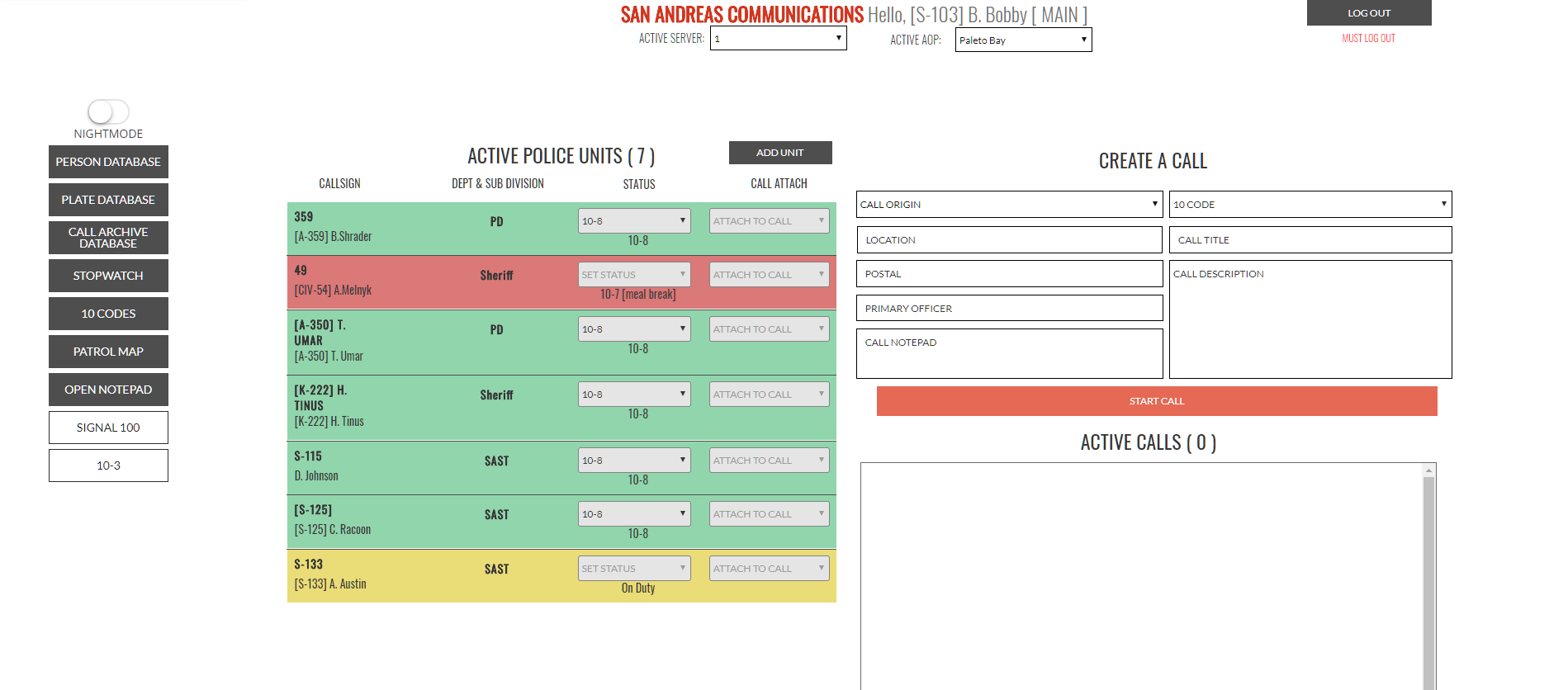The width and height of the screenshot is (1568, 690).
Task: Activate Signal 100
Action: [108, 428]
